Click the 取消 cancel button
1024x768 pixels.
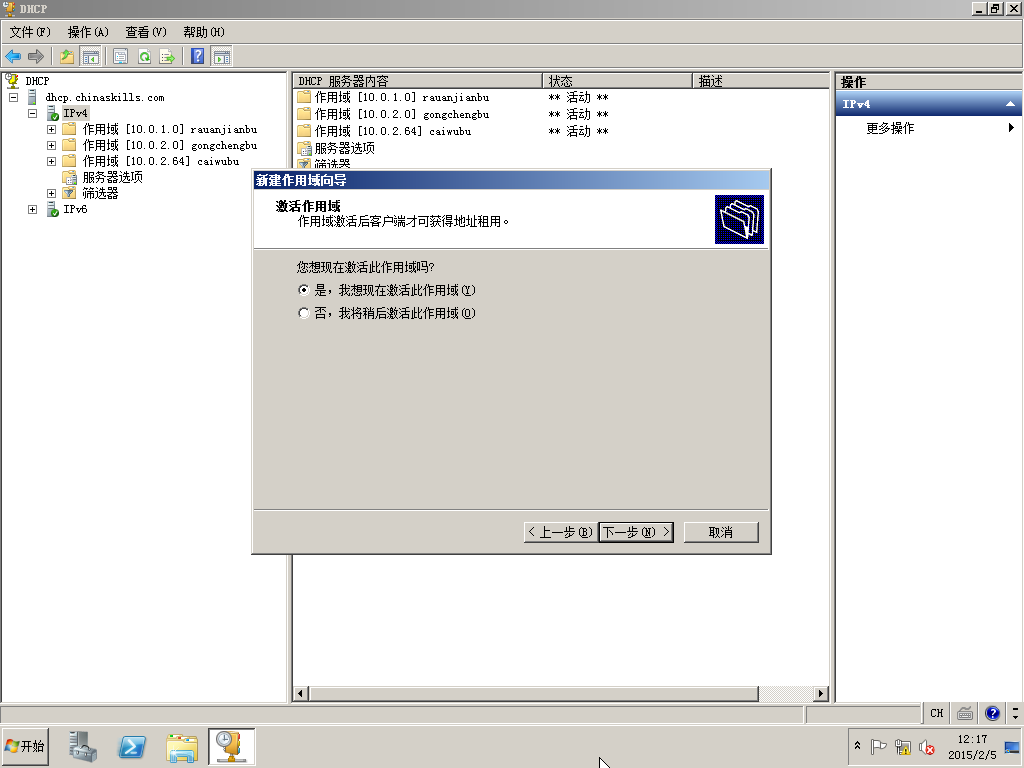pyautogui.click(x=721, y=532)
